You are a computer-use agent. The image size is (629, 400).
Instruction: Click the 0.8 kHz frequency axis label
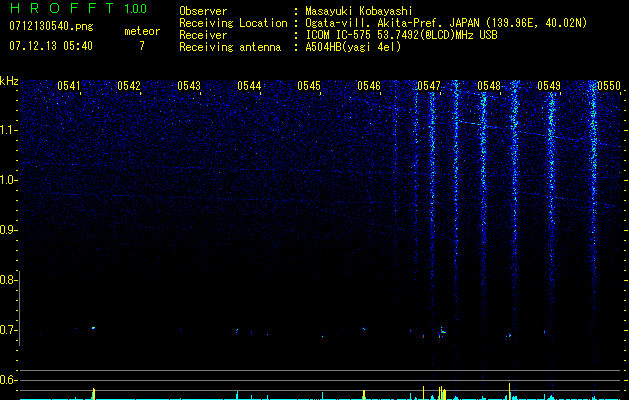[8, 280]
